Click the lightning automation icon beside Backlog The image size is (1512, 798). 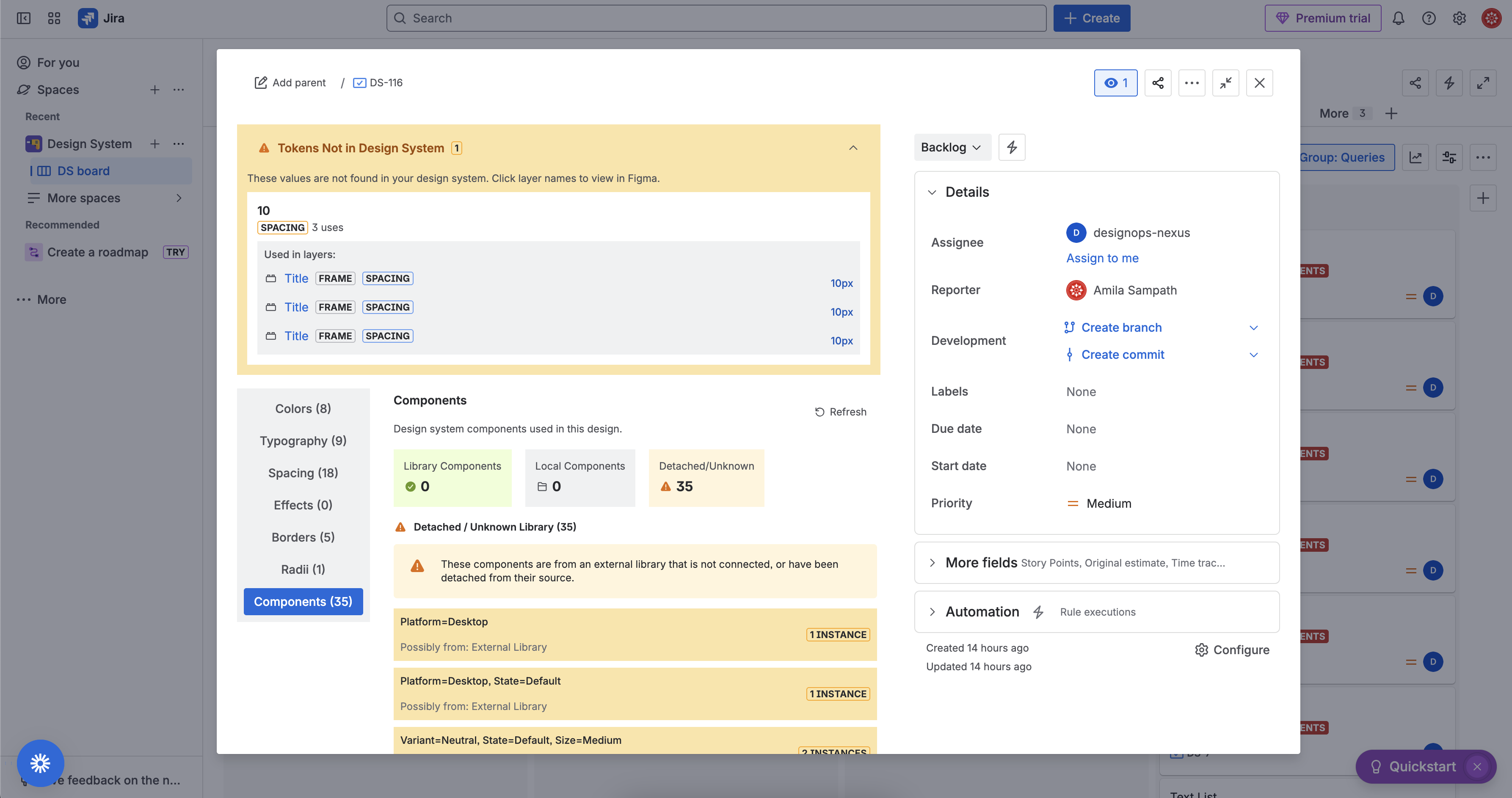click(1012, 147)
